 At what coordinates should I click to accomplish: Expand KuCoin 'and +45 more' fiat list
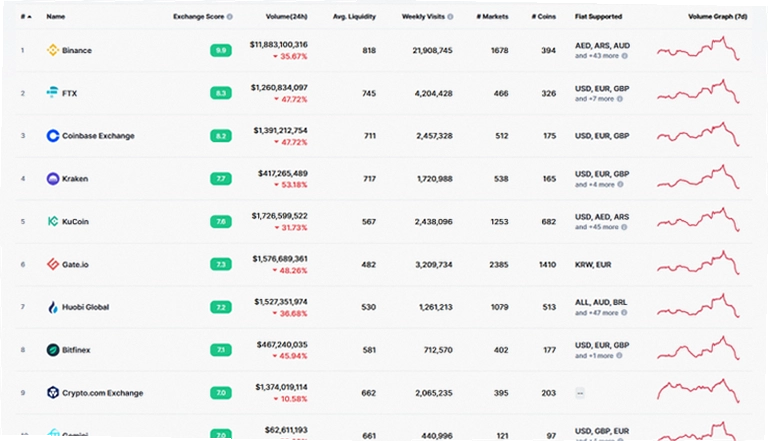tap(597, 227)
